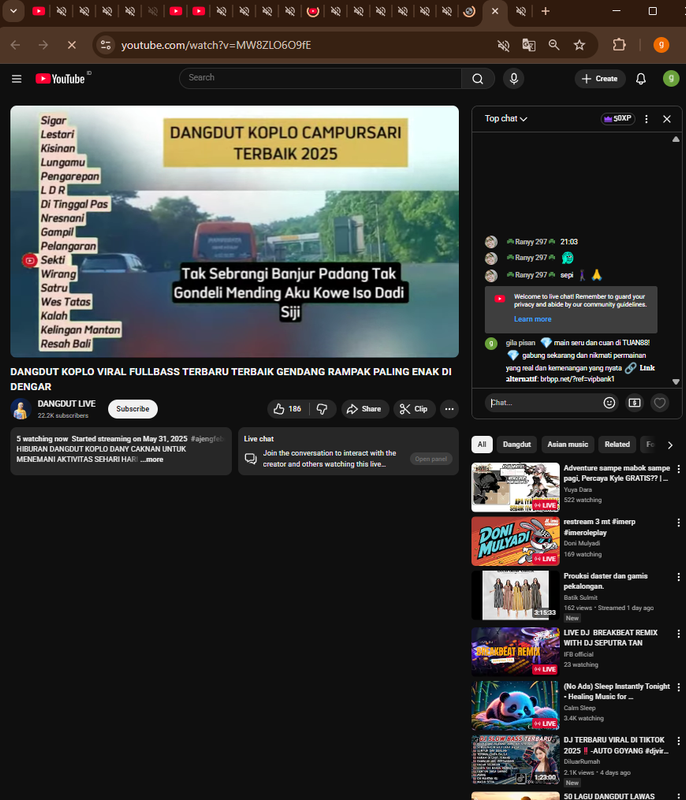Open DANGDUT LIVE channel name link
The width and height of the screenshot is (686, 800).
[66, 404]
